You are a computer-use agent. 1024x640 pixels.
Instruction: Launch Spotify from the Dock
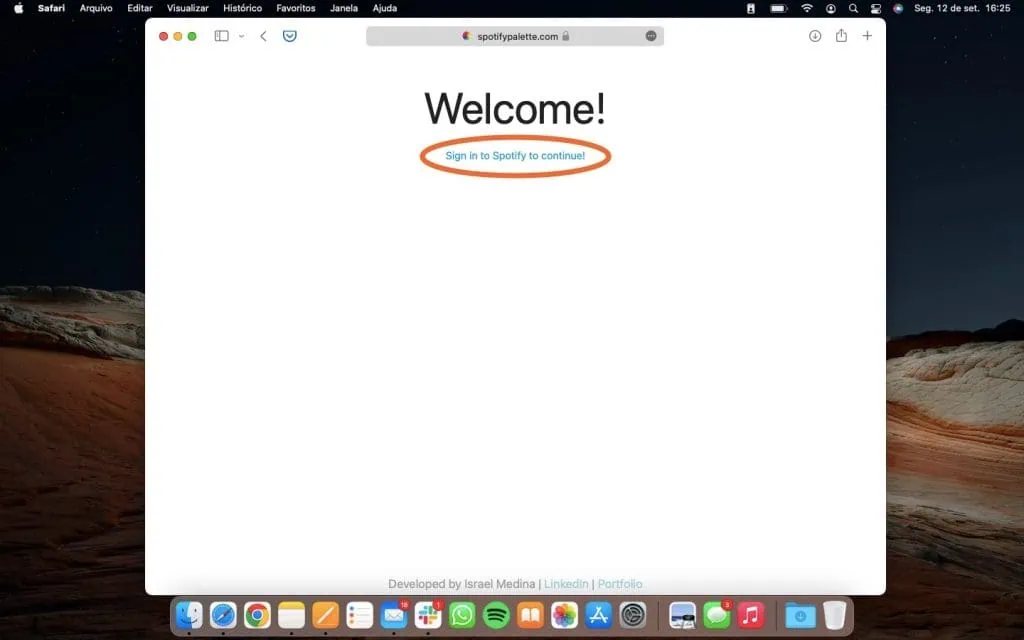(x=496, y=615)
